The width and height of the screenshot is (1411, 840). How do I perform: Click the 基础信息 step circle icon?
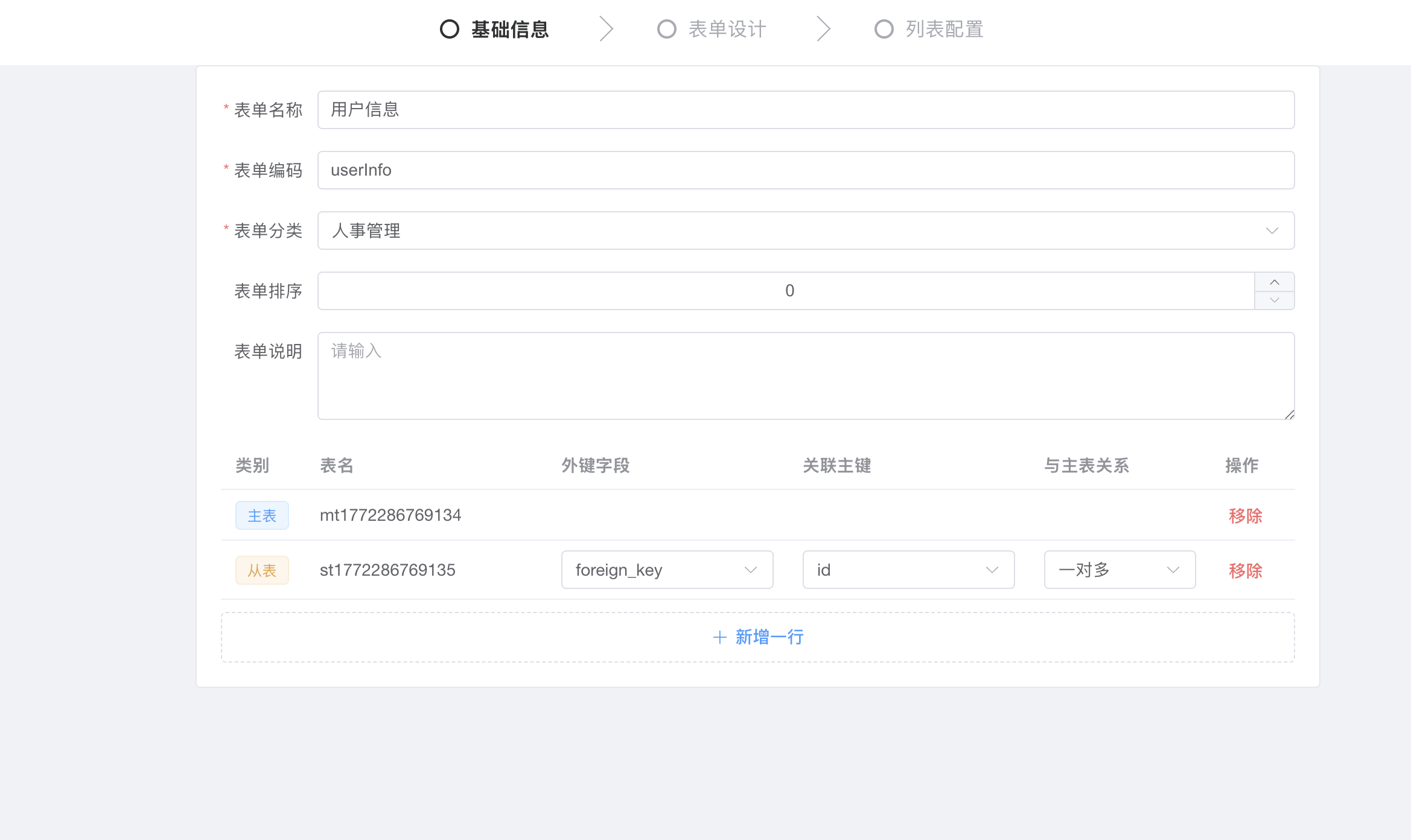click(450, 29)
